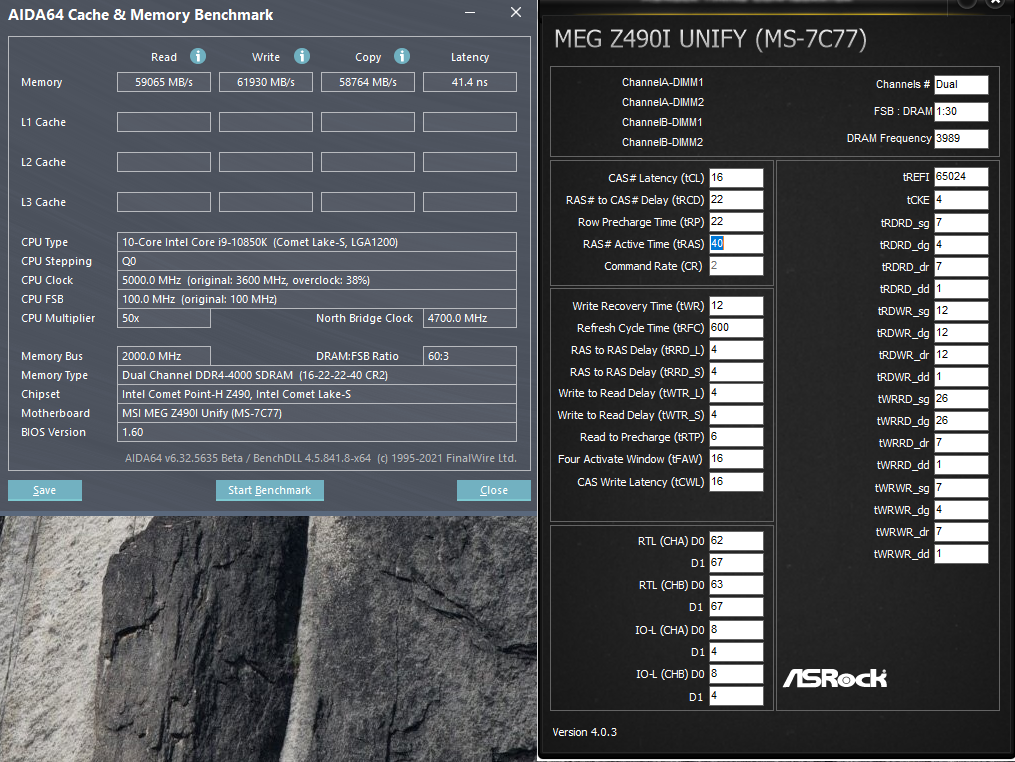Minimize the AIDA64 benchmark window
1015x762 pixels.
[x=470, y=12]
